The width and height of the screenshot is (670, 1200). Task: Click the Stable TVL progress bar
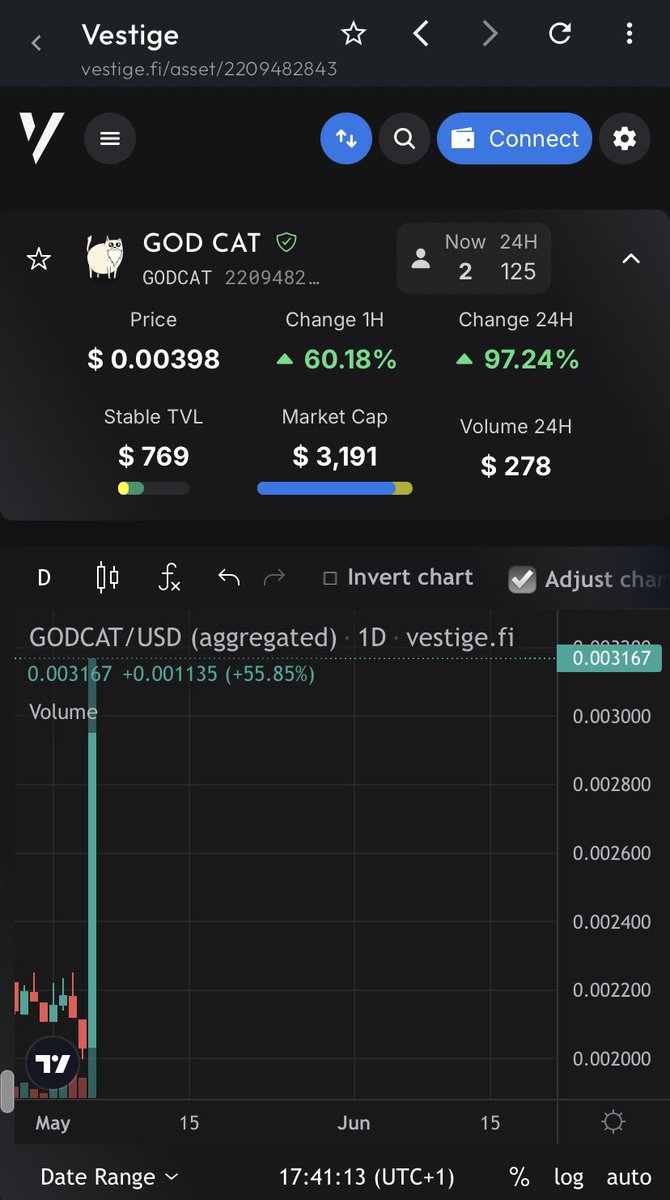(x=153, y=489)
